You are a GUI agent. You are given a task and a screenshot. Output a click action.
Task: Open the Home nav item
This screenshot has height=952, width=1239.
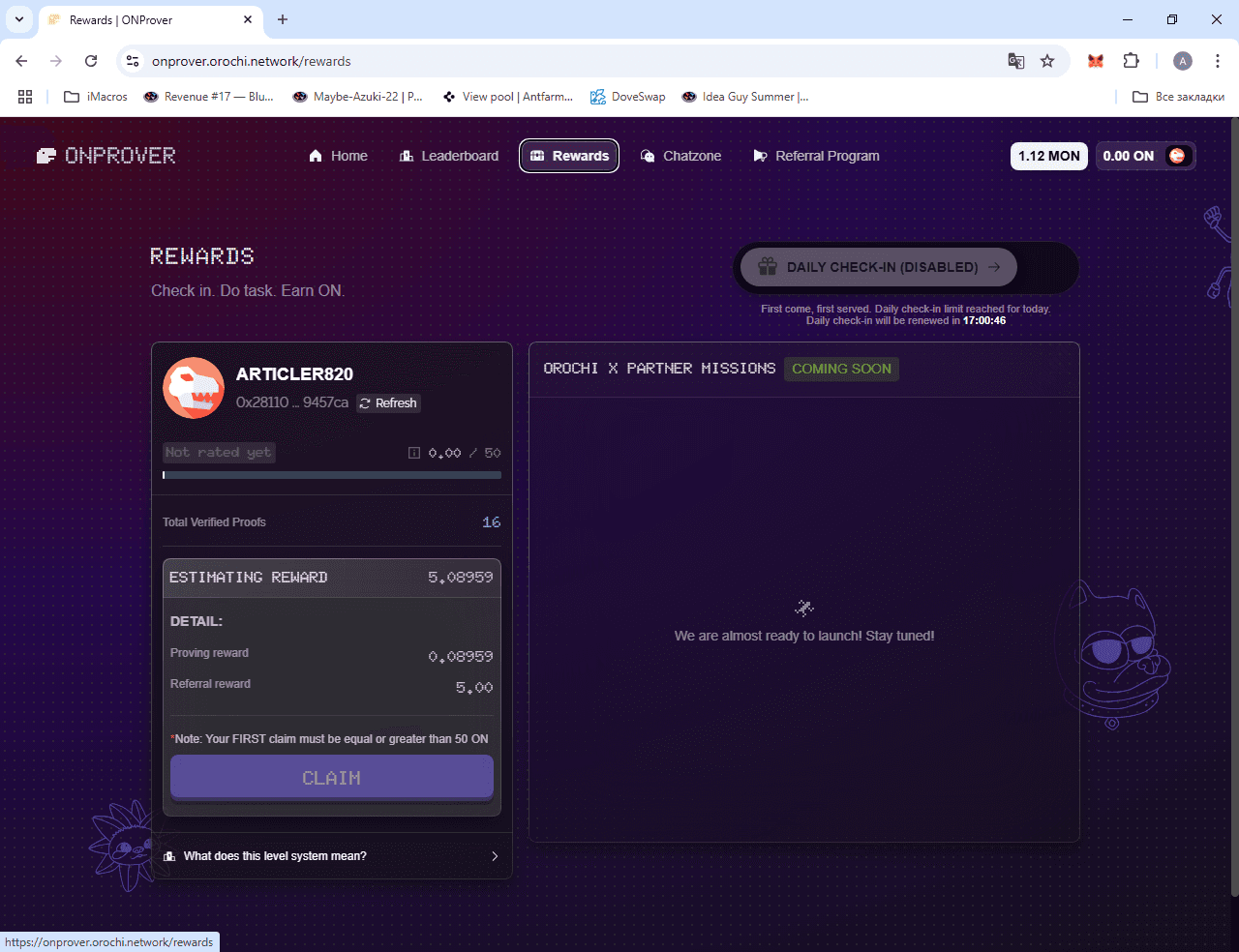(338, 156)
